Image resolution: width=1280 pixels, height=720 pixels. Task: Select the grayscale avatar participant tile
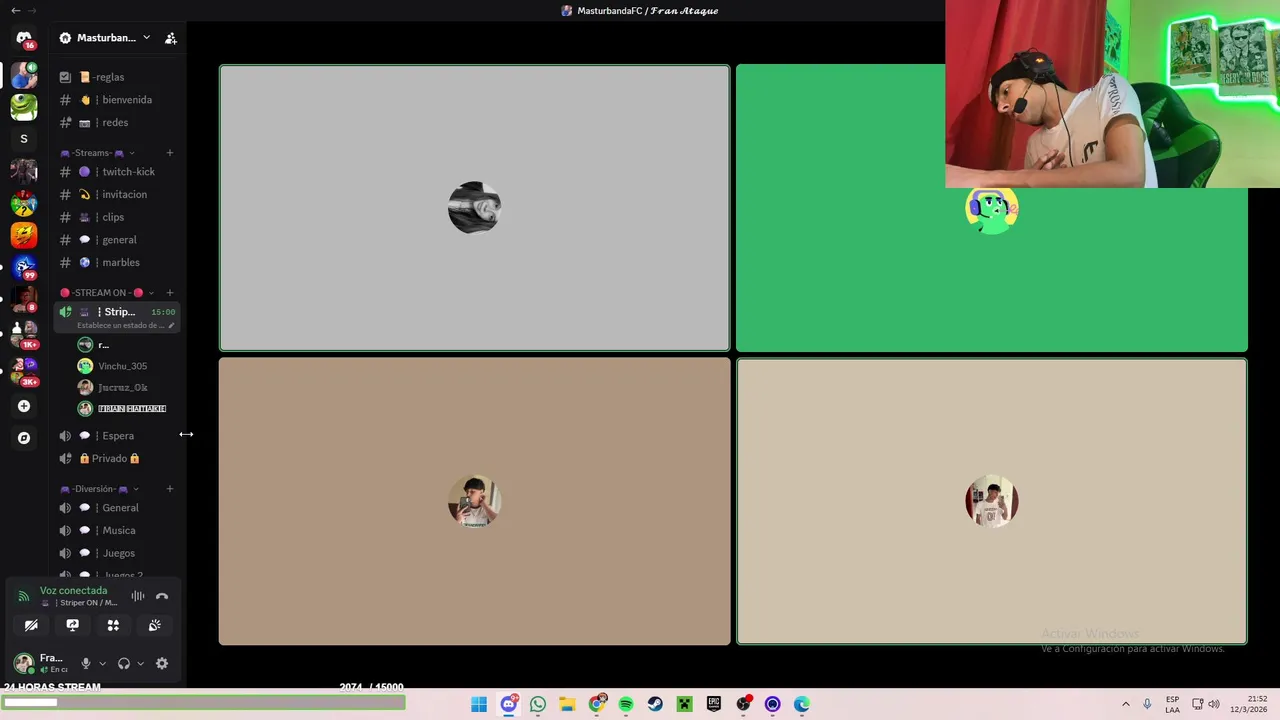pos(474,208)
